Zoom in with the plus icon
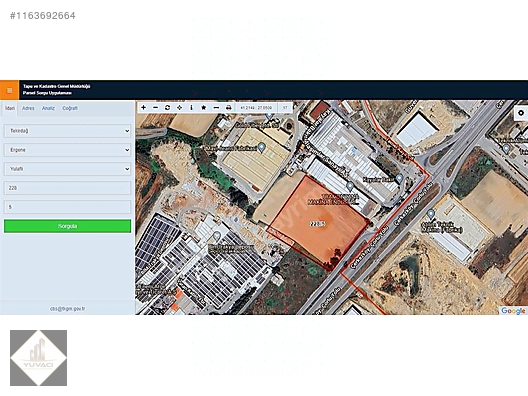The image size is (528, 396). click(x=143, y=108)
